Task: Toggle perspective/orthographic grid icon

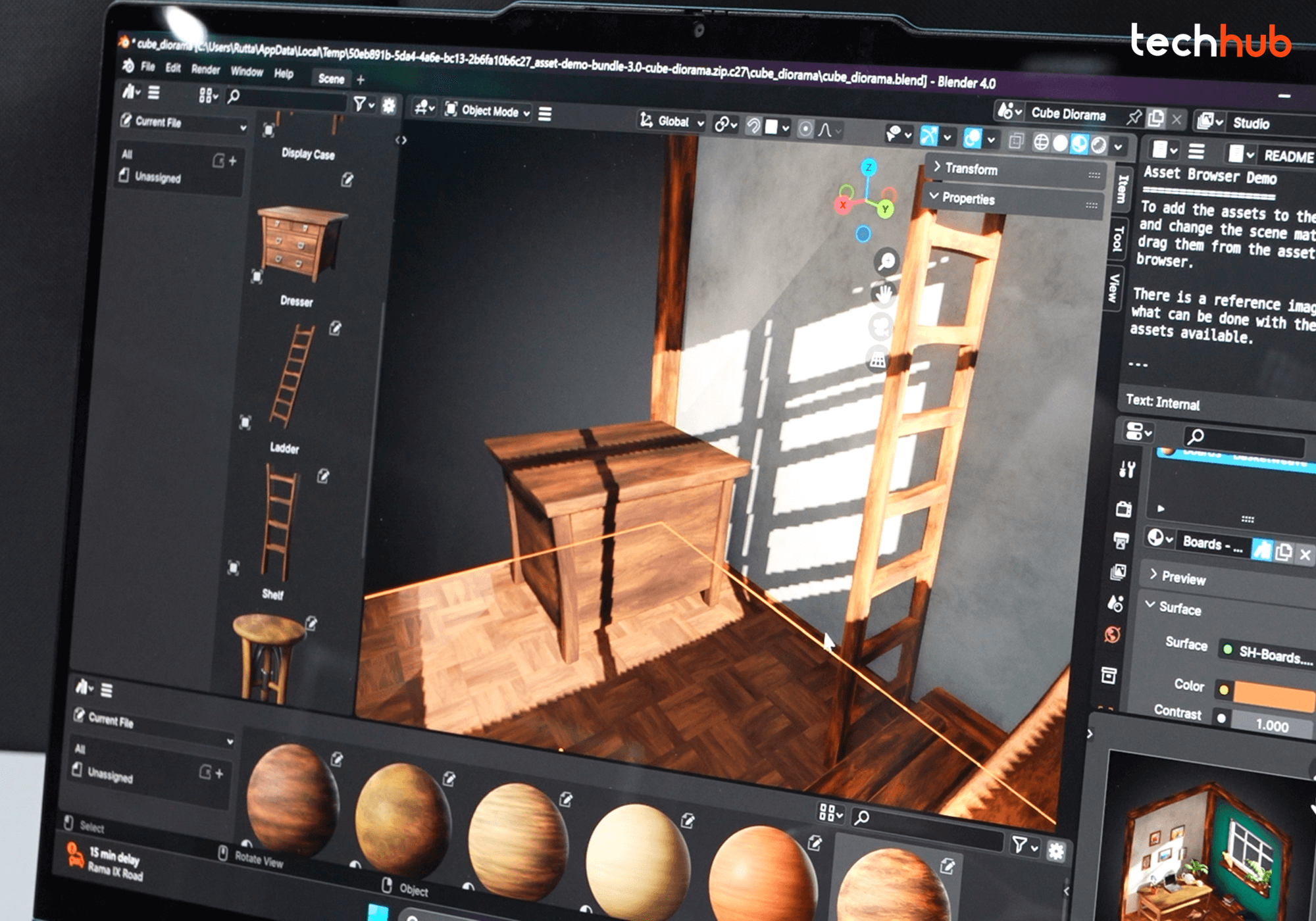Action: 878,359
